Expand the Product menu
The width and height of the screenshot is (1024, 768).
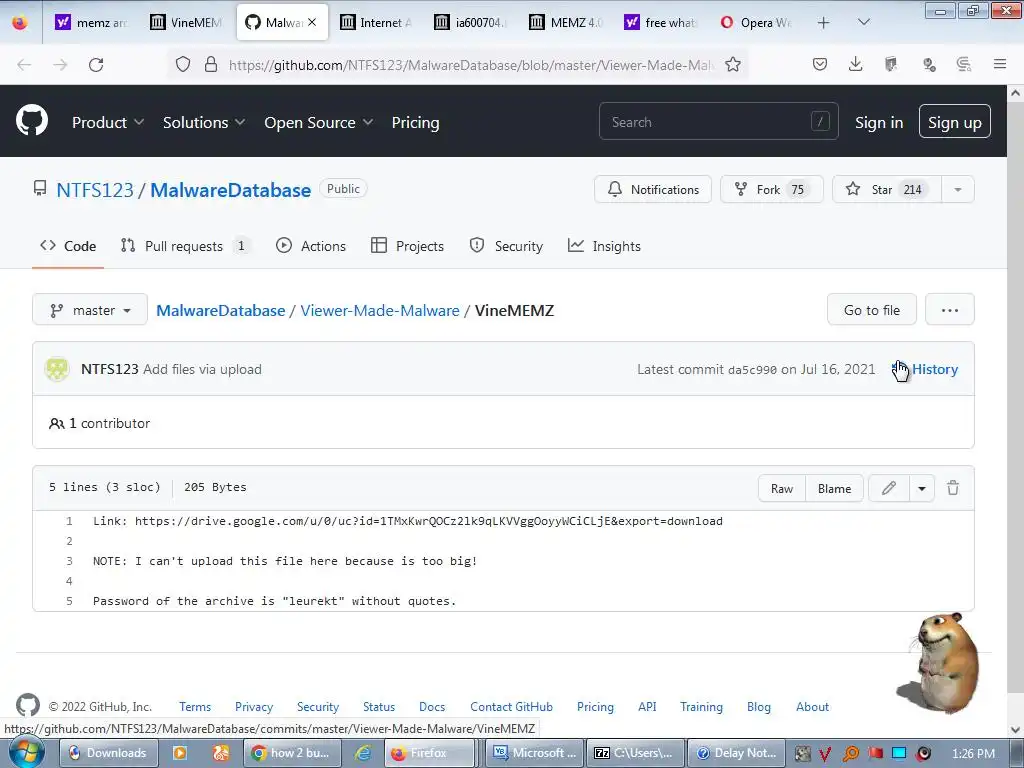(108, 122)
